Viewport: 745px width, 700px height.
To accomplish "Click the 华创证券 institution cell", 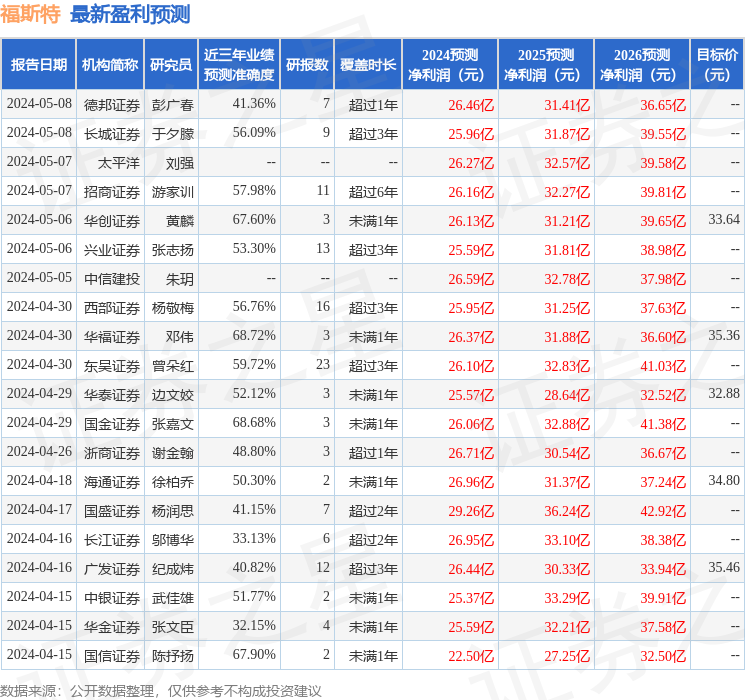I will pyautogui.click(x=112, y=221).
